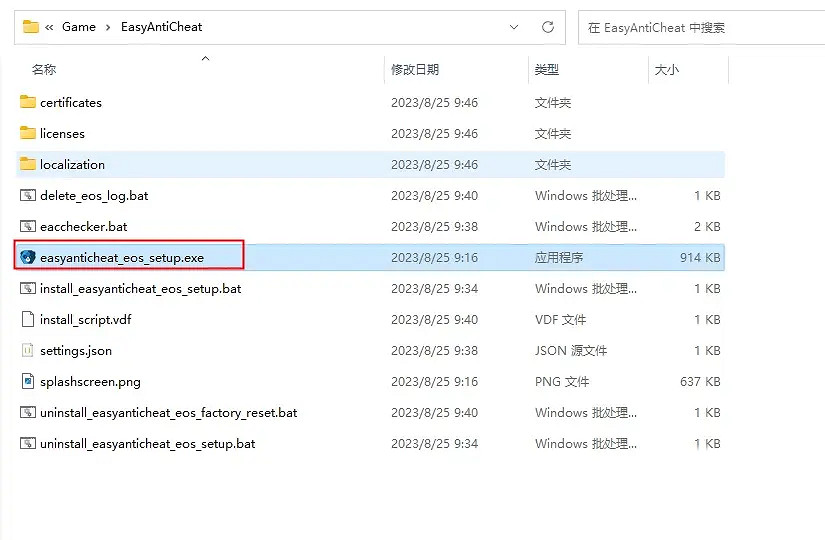This screenshot has width=825, height=540.
Task: Expand the address bar history dropdown
Action: point(514,27)
